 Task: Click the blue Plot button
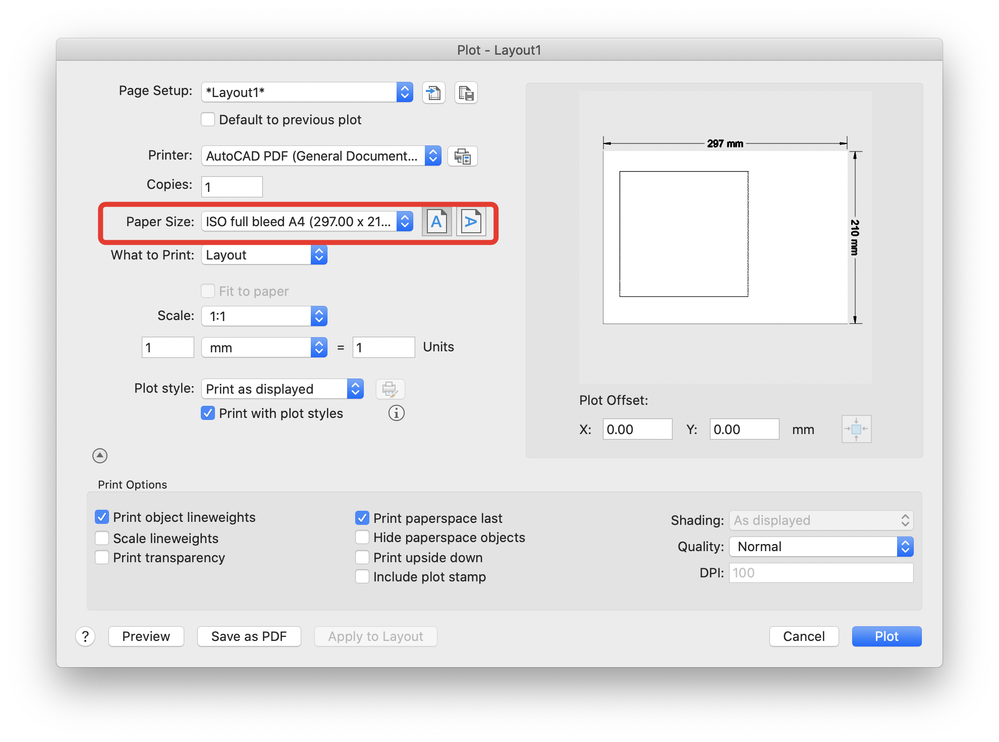[x=886, y=636]
